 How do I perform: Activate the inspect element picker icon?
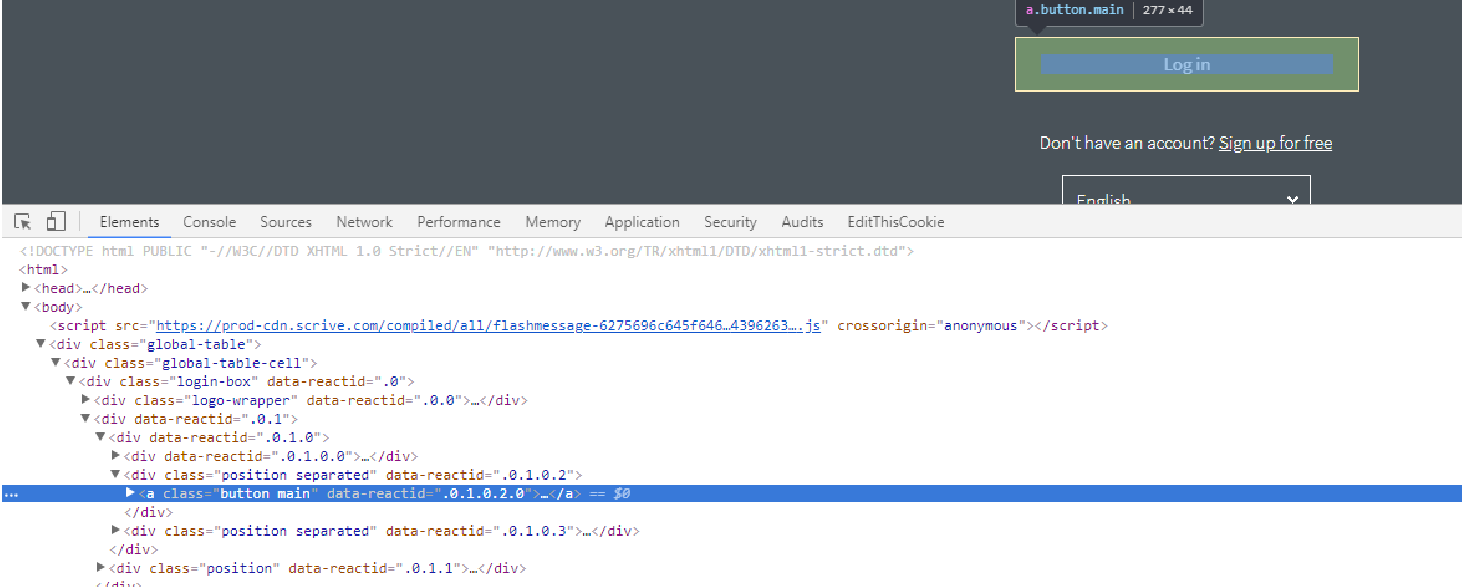click(x=23, y=222)
